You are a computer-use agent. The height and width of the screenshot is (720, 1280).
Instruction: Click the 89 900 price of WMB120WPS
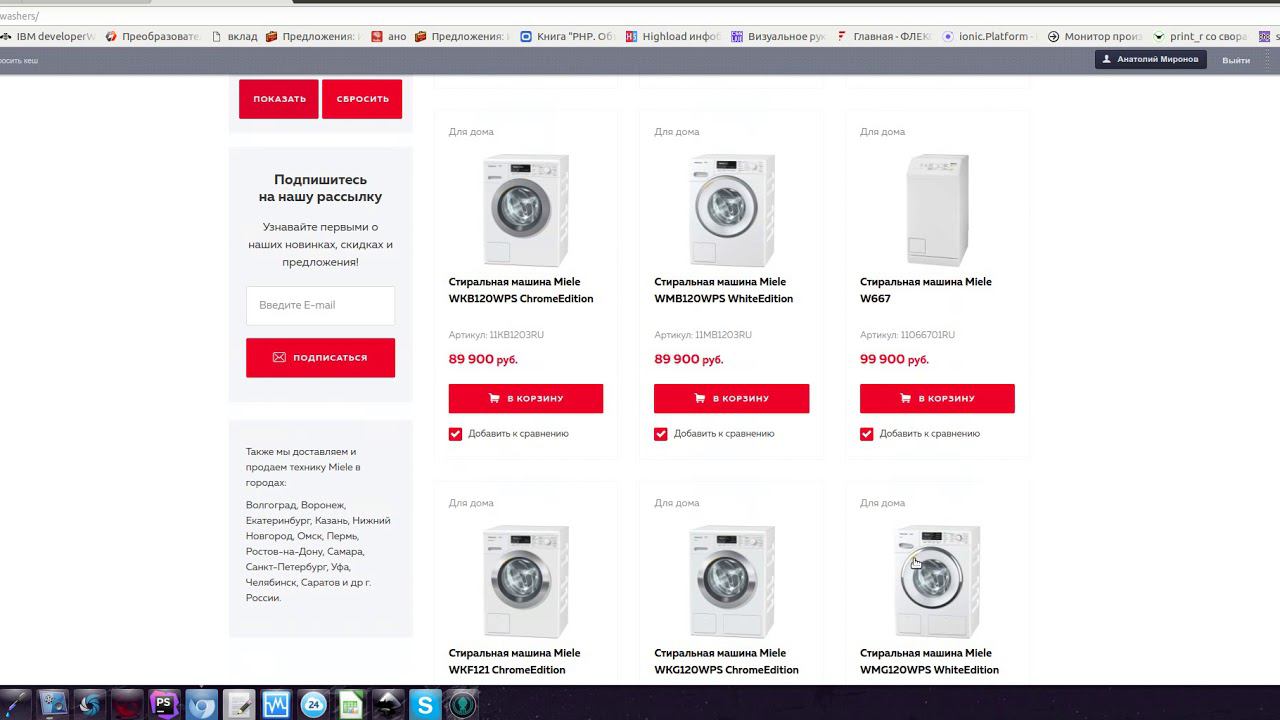(x=689, y=359)
